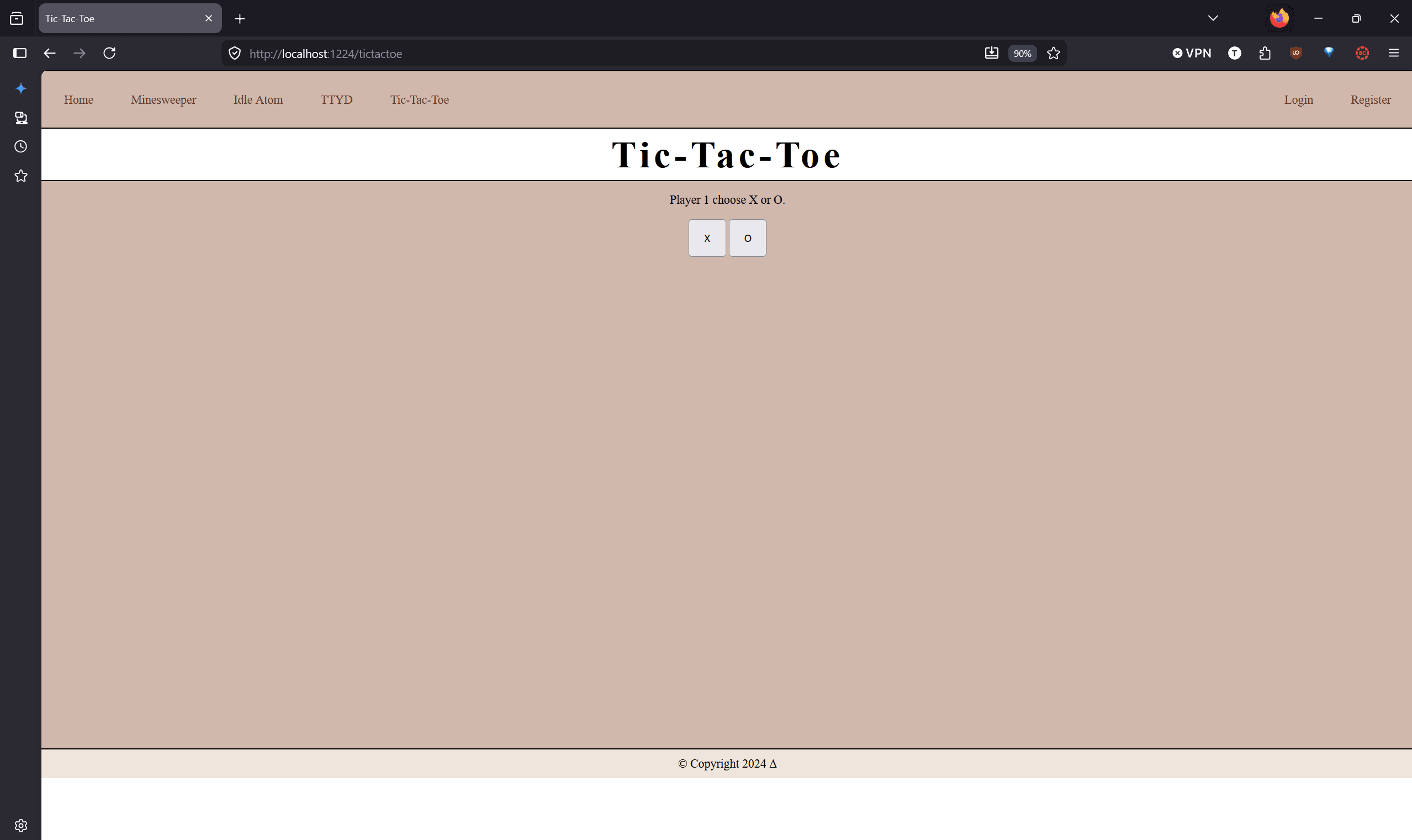Open the AI chatbot sparkle sidebar icon
This screenshot has width=1412, height=840.
coord(21,88)
